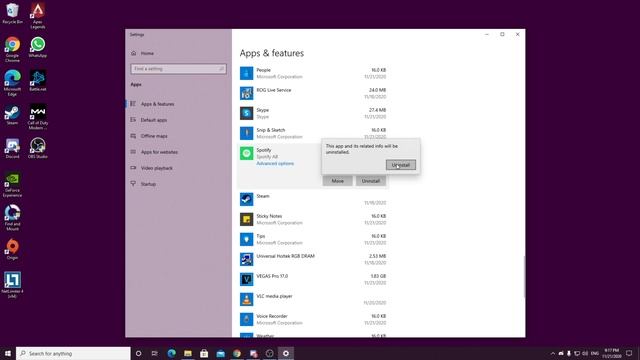Open Startup section in sidebar
The image size is (640, 360).
148,184
